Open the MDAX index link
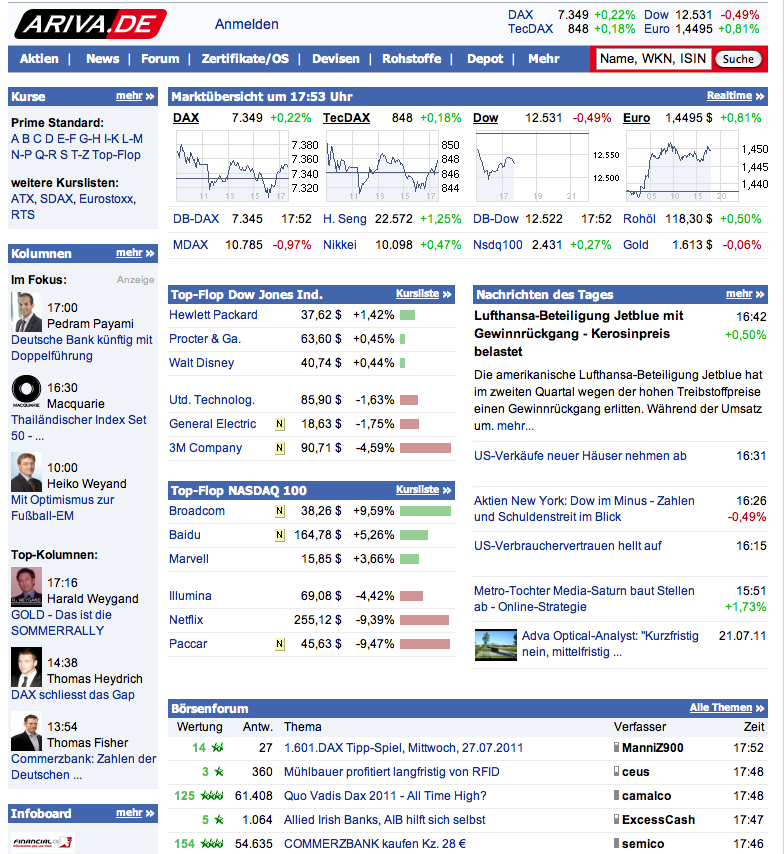Screen dimensions: 784x854 [x=191, y=245]
